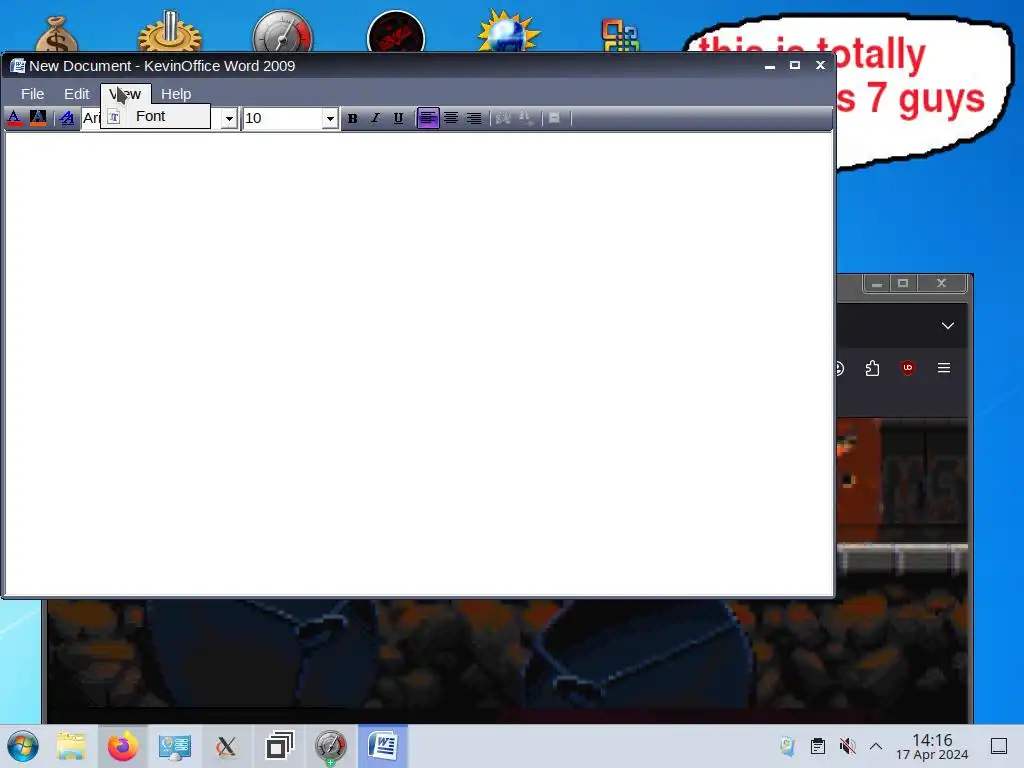Click the first system tray document icon
This screenshot has height=768, width=1024.
click(788, 746)
